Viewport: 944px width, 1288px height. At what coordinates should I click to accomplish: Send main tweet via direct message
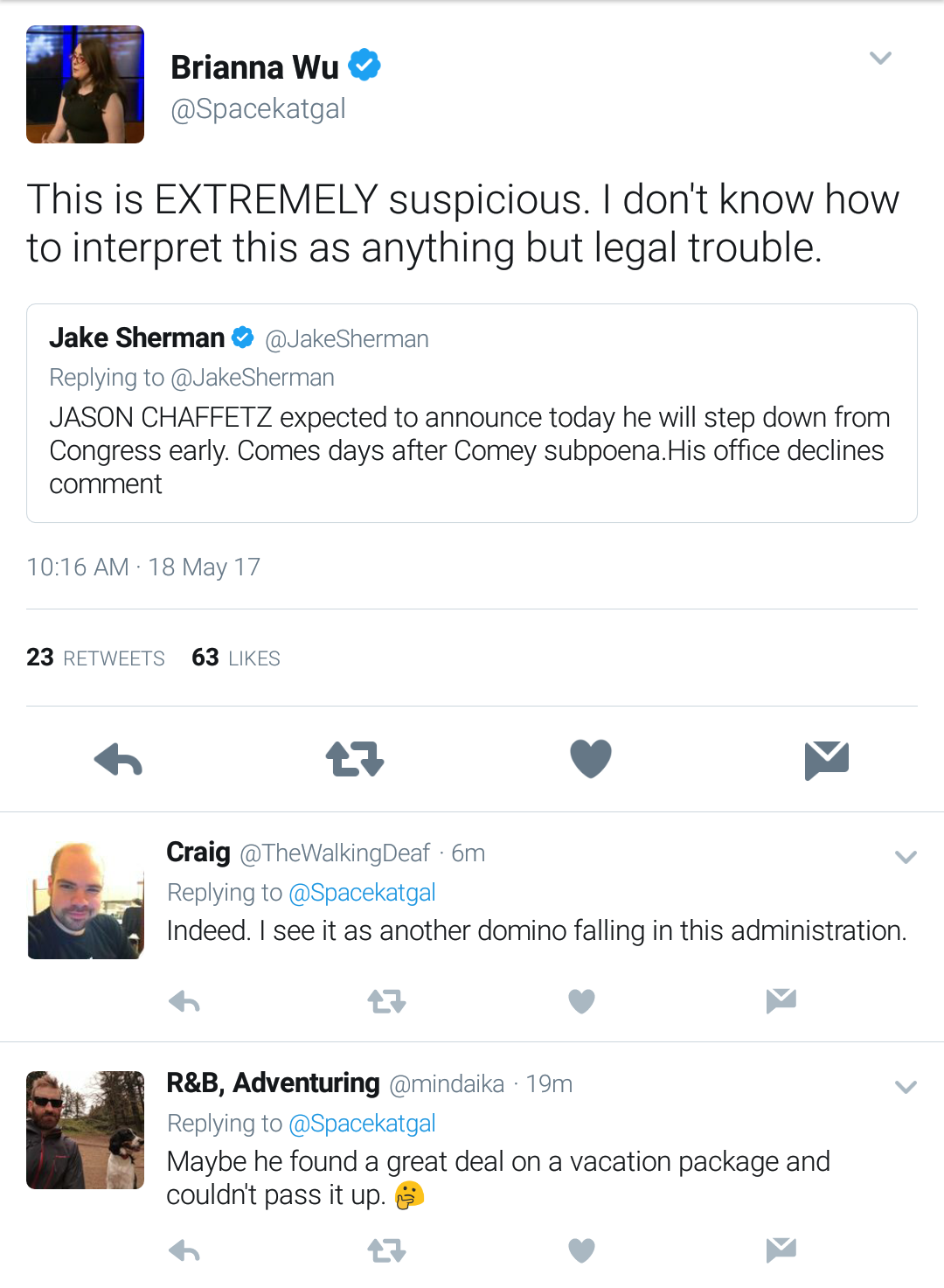tap(827, 759)
